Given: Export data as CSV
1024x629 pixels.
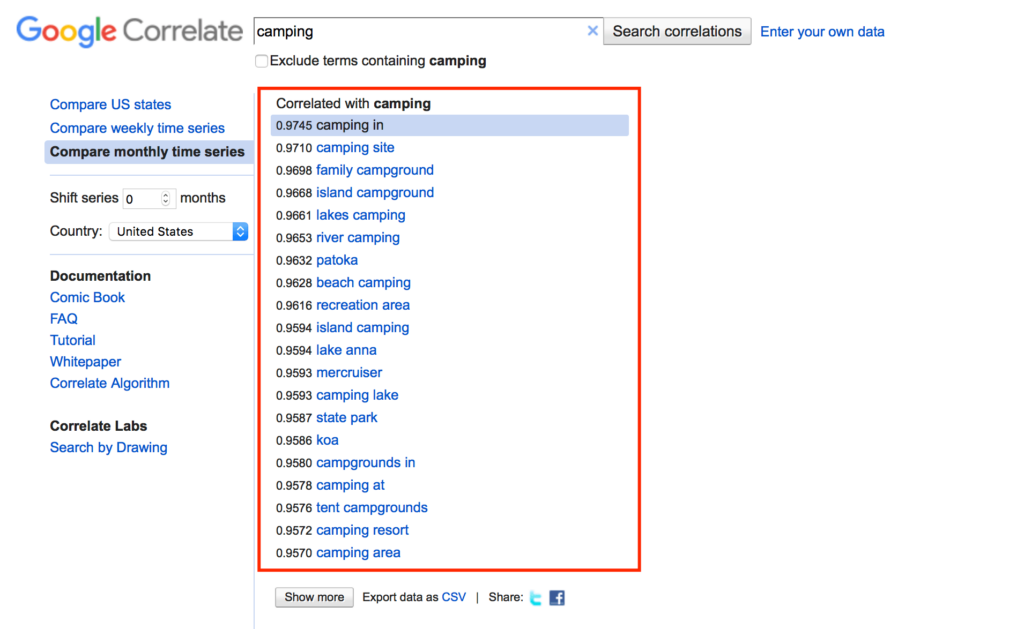Looking at the screenshot, I should 453,596.
